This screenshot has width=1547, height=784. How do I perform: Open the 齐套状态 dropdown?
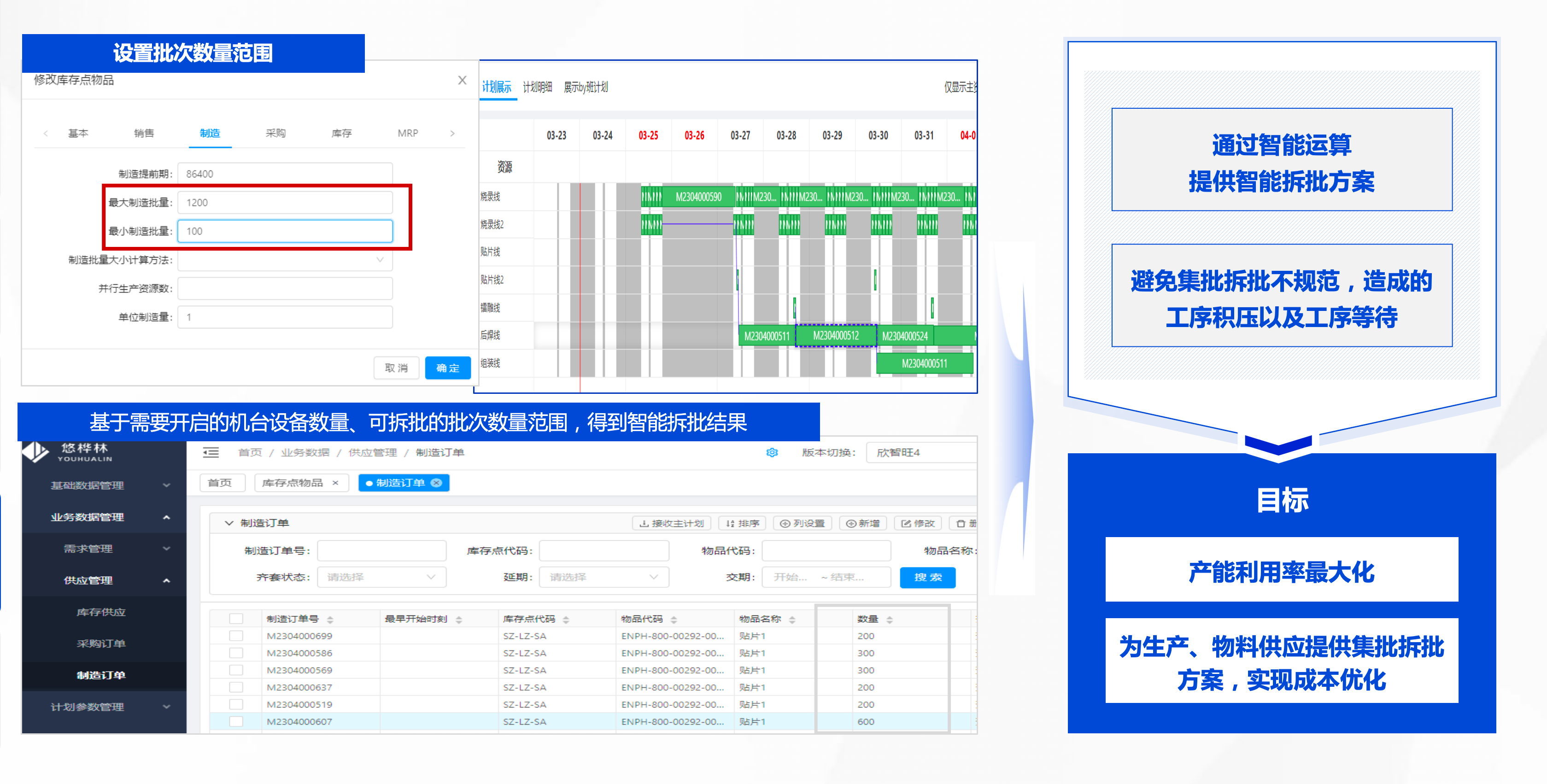coord(381,577)
